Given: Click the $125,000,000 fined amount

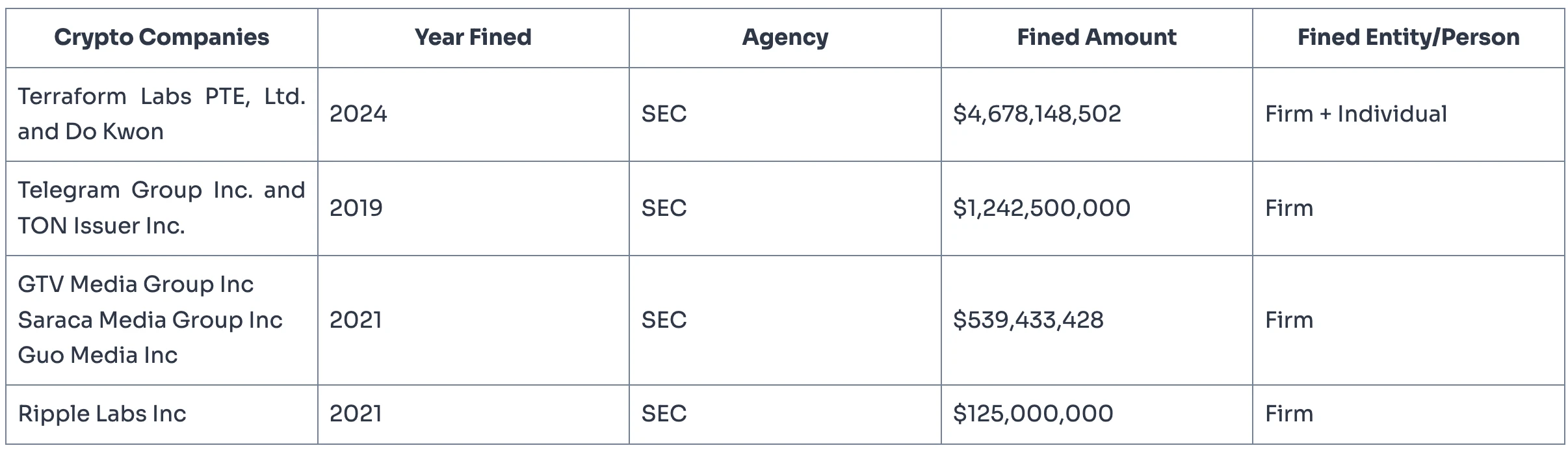Looking at the screenshot, I should tap(1033, 414).
